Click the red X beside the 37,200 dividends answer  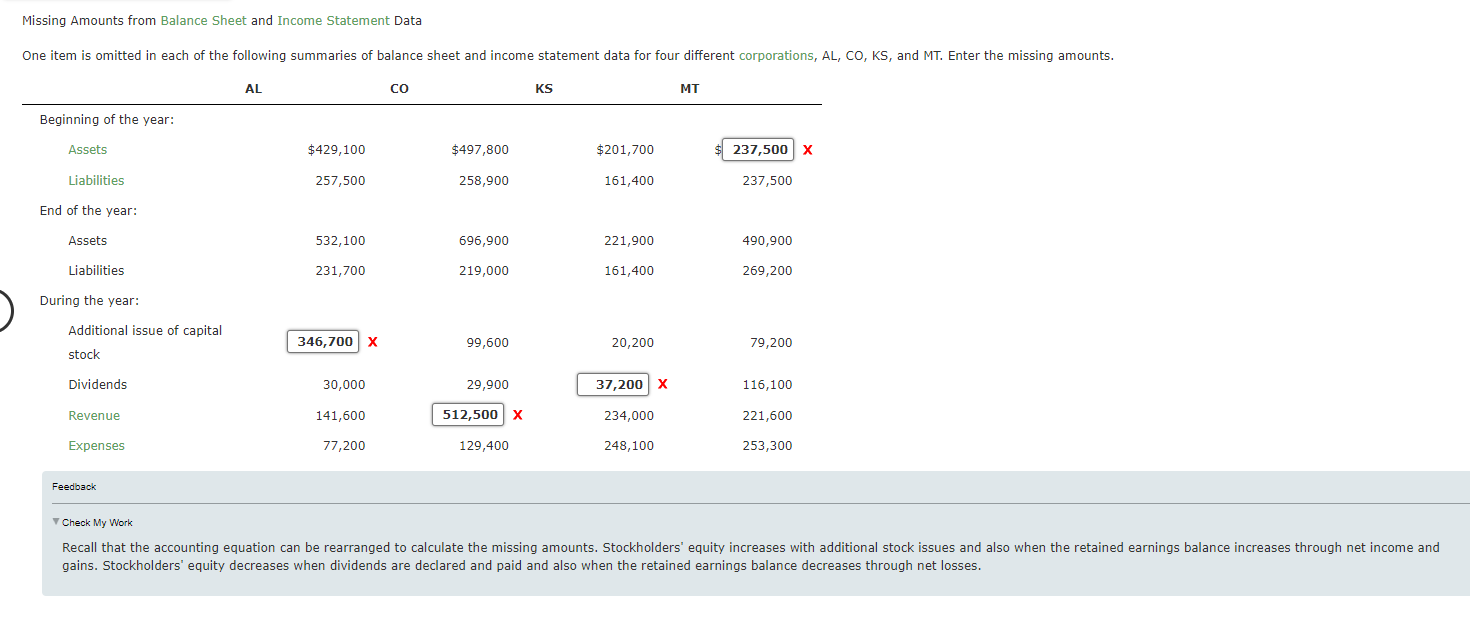click(x=661, y=384)
